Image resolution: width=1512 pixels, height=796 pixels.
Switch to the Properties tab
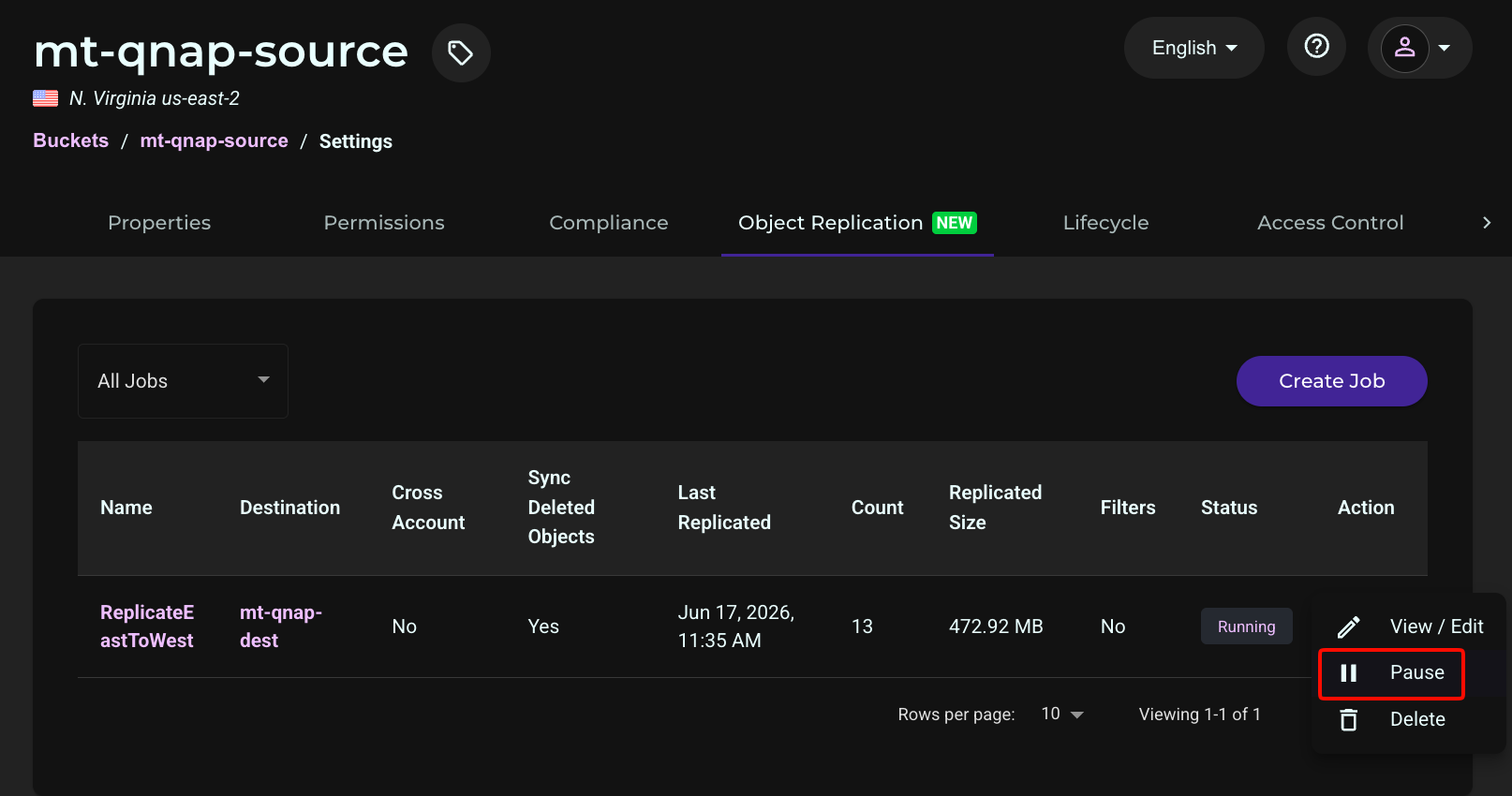(159, 223)
